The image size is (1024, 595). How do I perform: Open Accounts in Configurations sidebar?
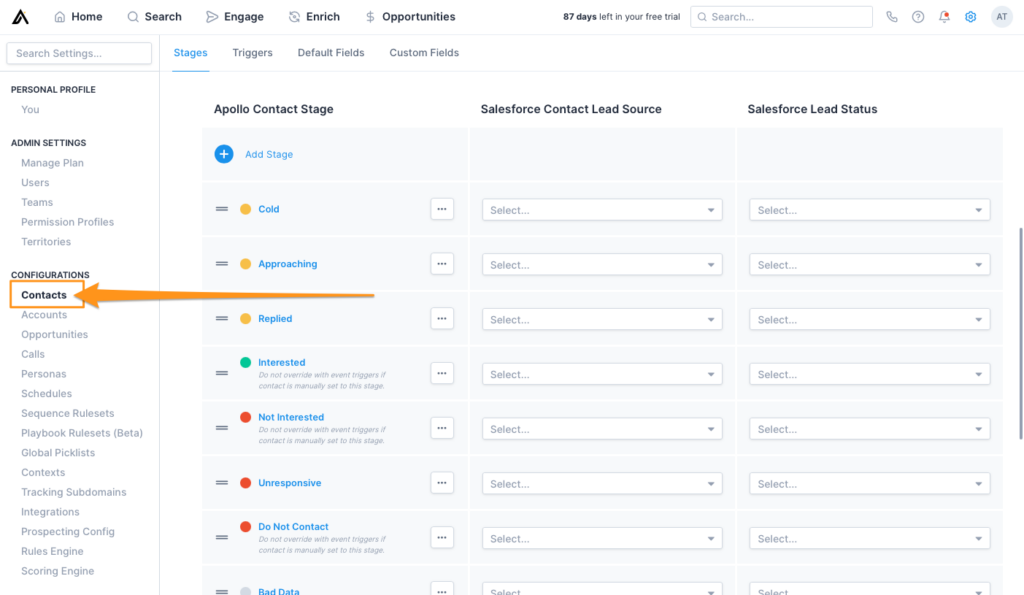(44, 315)
